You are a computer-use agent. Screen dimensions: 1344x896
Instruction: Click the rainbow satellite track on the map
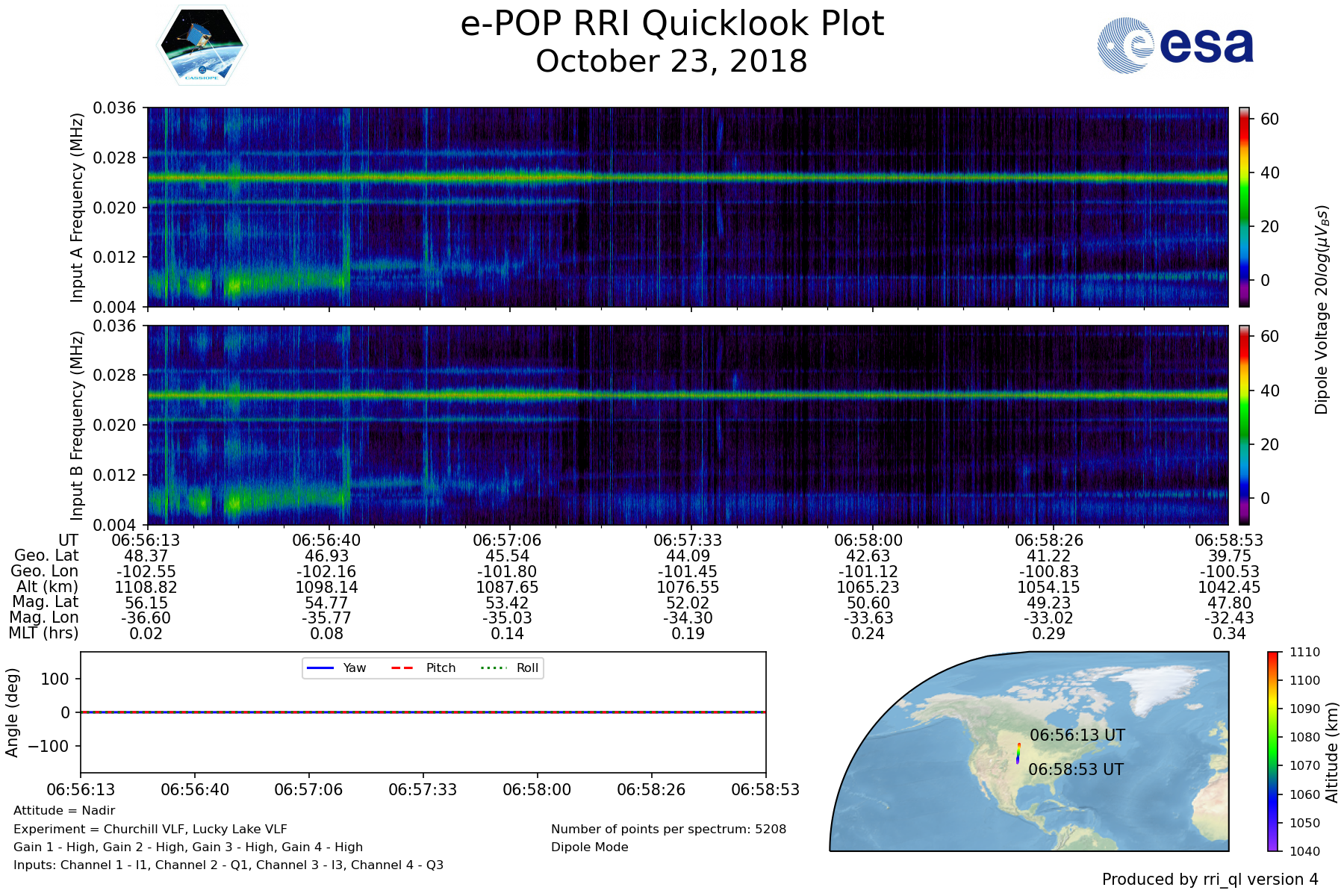(x=1018, y=753)
